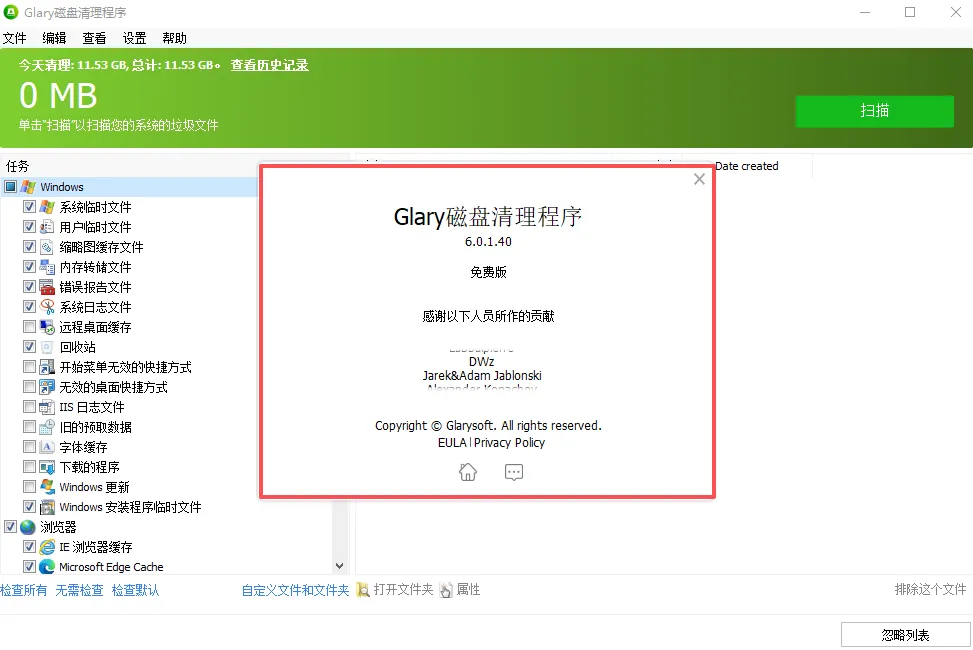Open 自定义文件和文件夹 link
This screenshot has height=650, width=973.
pyautogui.click(x=295, y=590)
